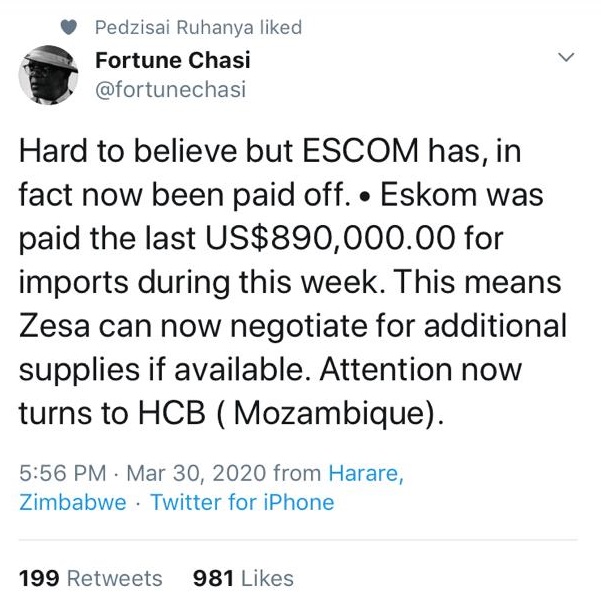
Task: Click the 5:56 PM timestamp
Action: point(63,473)
